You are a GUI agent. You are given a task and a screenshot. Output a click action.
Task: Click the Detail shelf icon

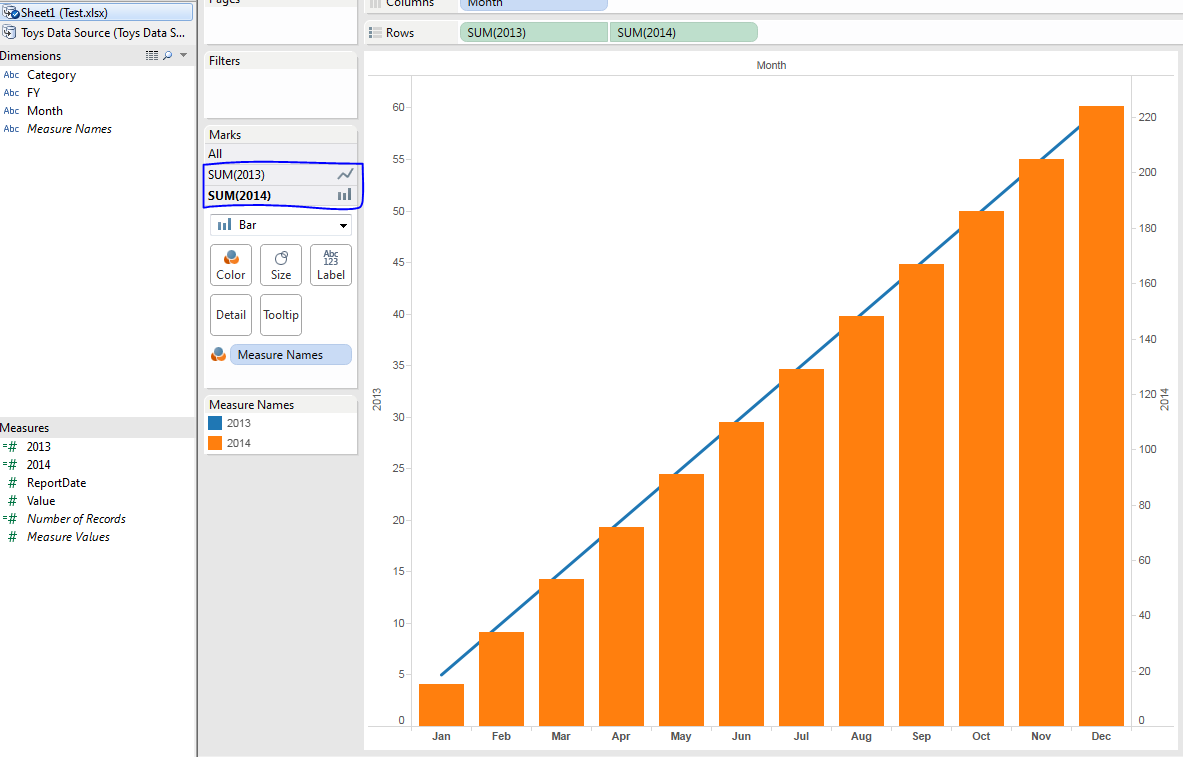pyautogui.click(x=231, y=314)
